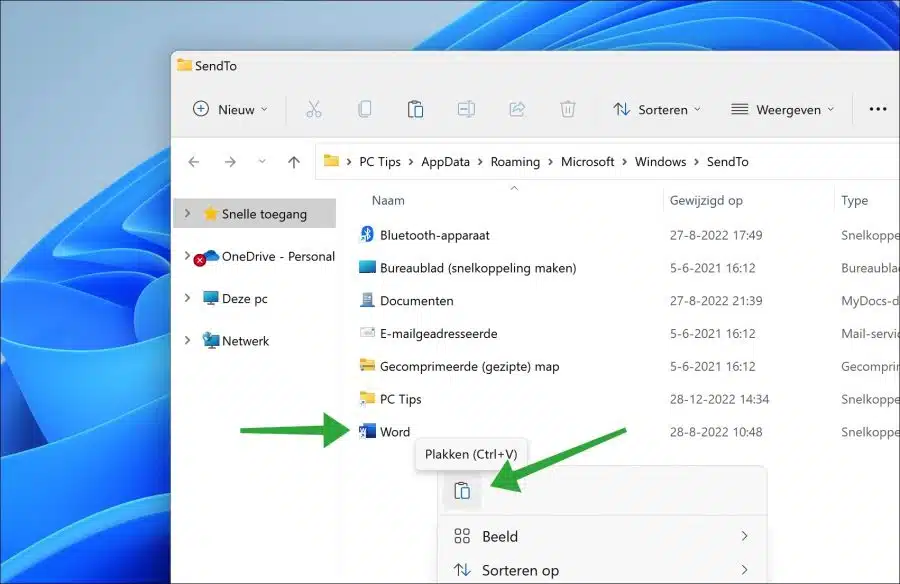Open the Weergeven dropdown
900x584 pixels.
tap(782, 109)
